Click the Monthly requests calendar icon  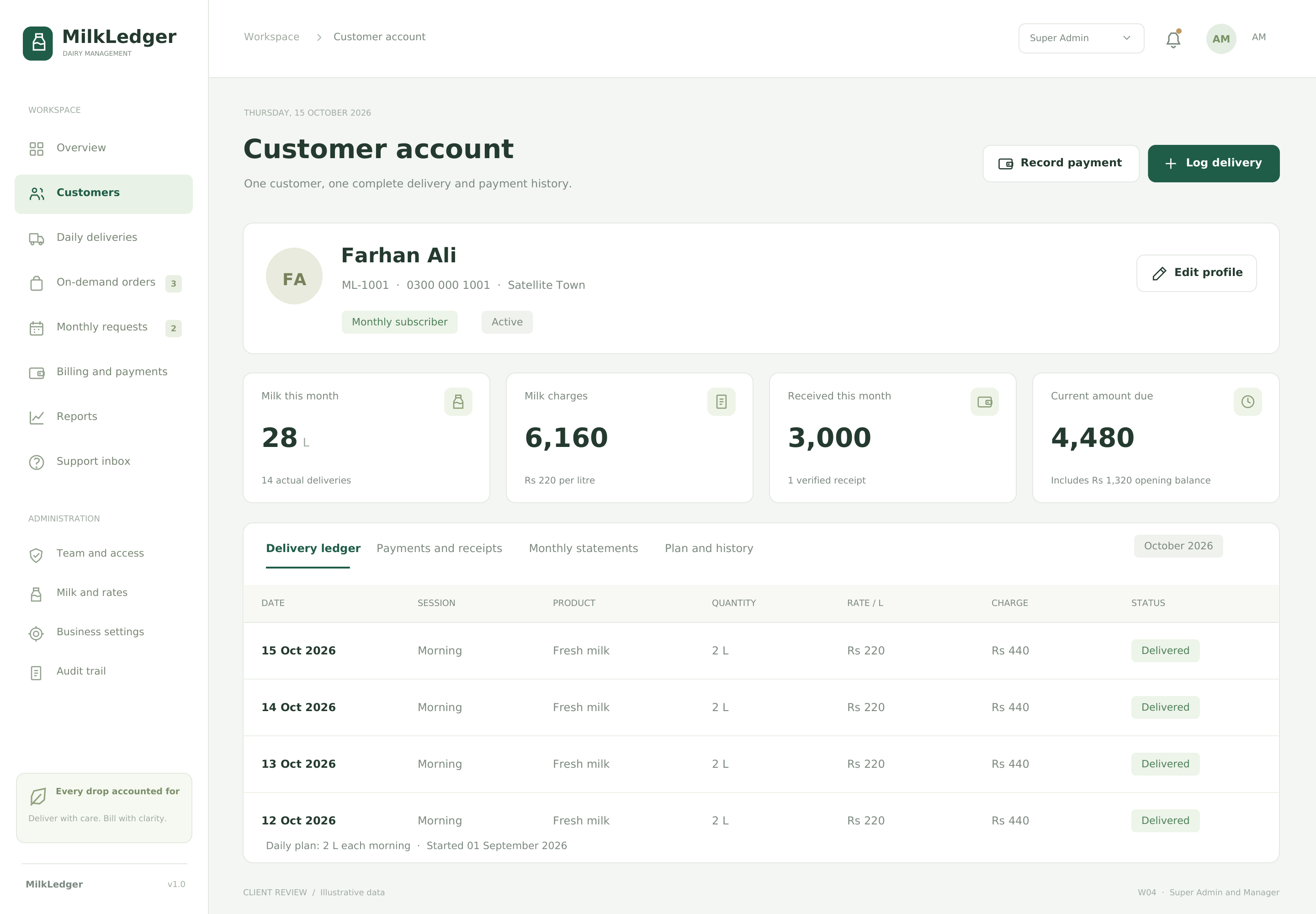[x=37, y=328]
